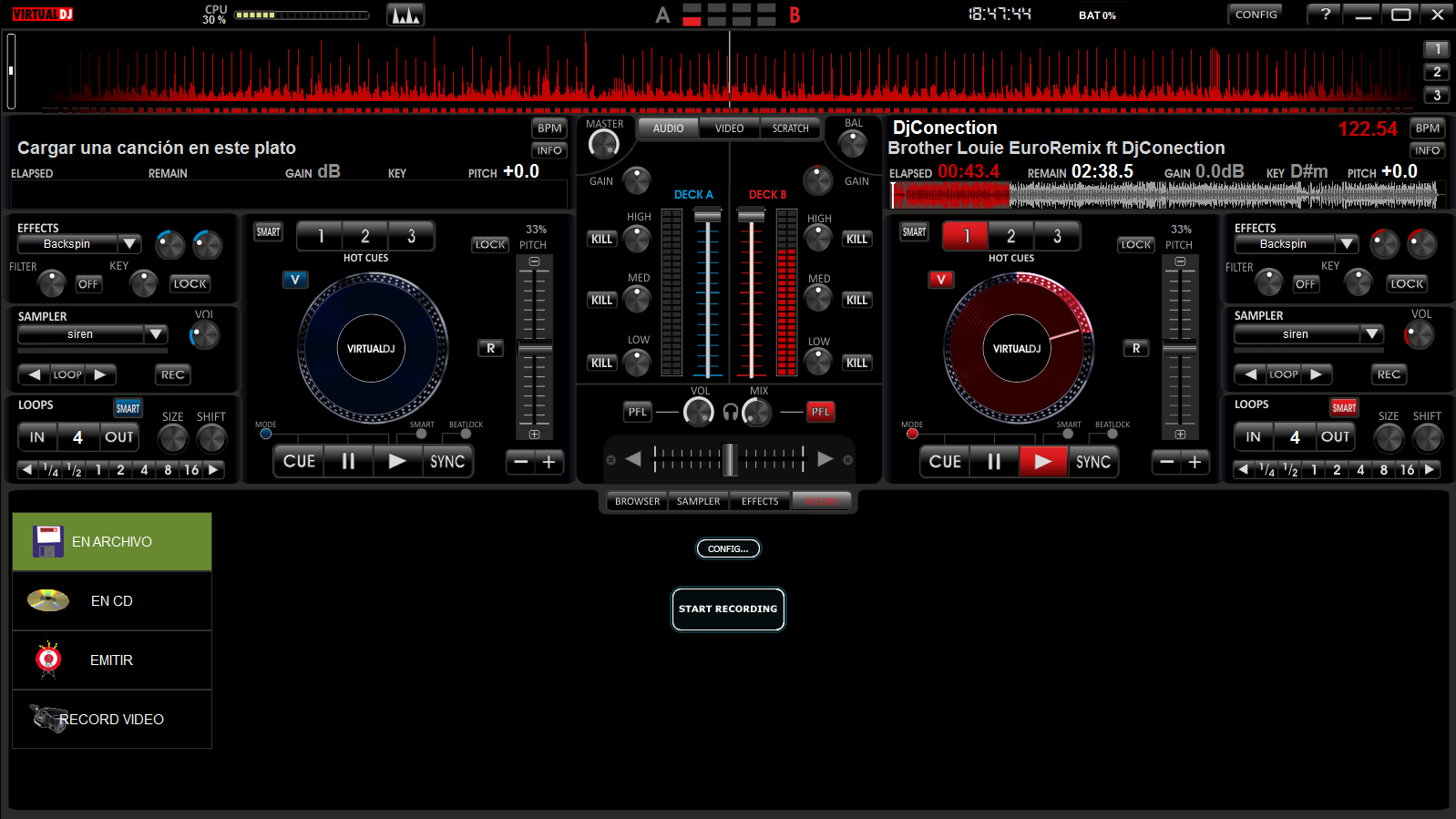Expand deck B pitch range plus box
1456x819 pixels.
click(x=1180, y=435)
